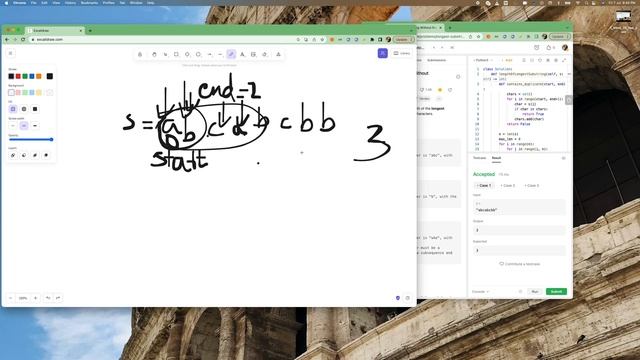Select the Line tool
The image size is (640, 360).
tap(220, 54)
